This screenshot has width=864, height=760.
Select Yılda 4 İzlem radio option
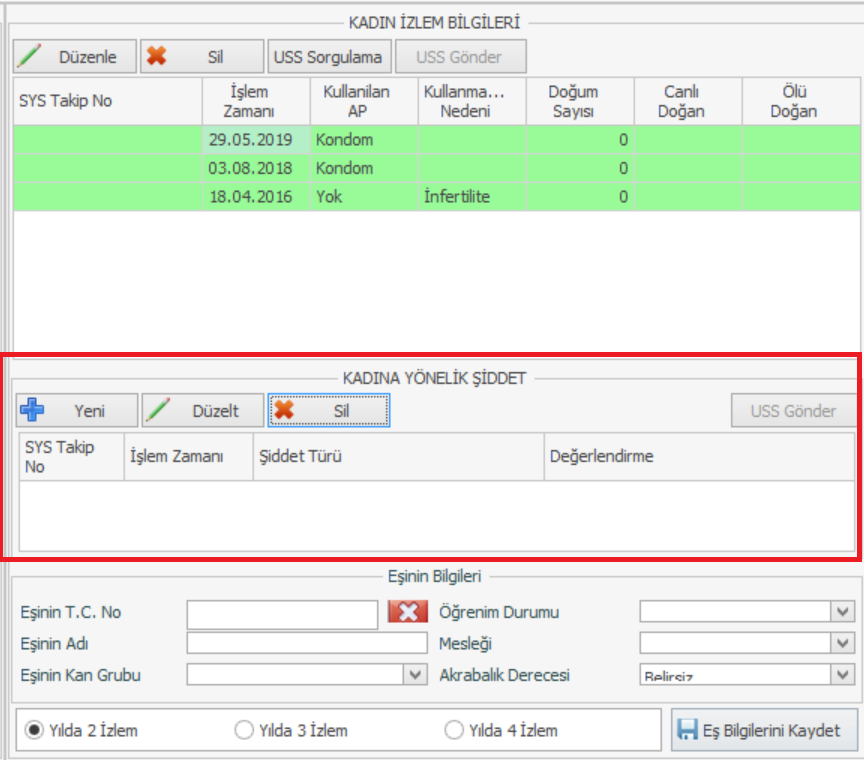453,730
